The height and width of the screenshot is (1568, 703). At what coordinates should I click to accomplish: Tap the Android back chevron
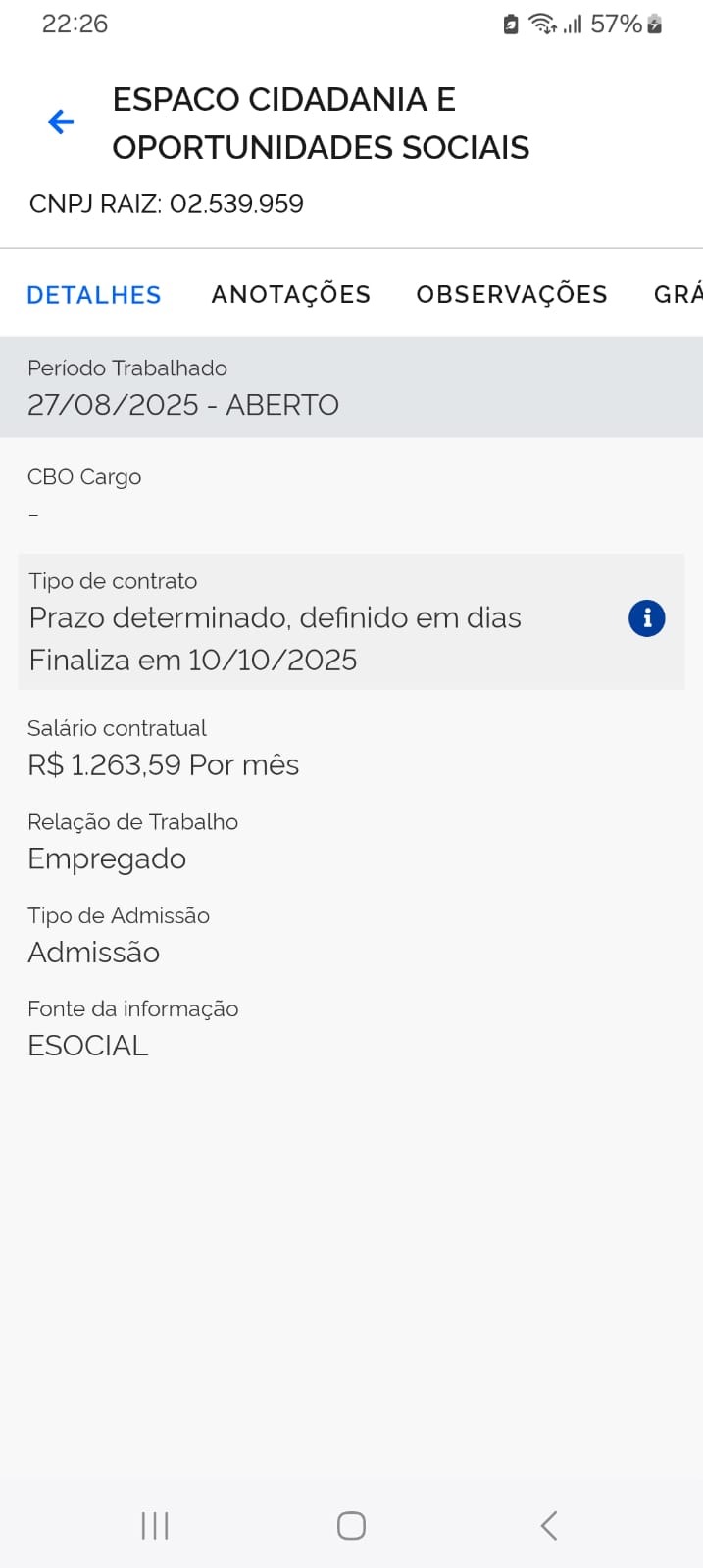549,1525
